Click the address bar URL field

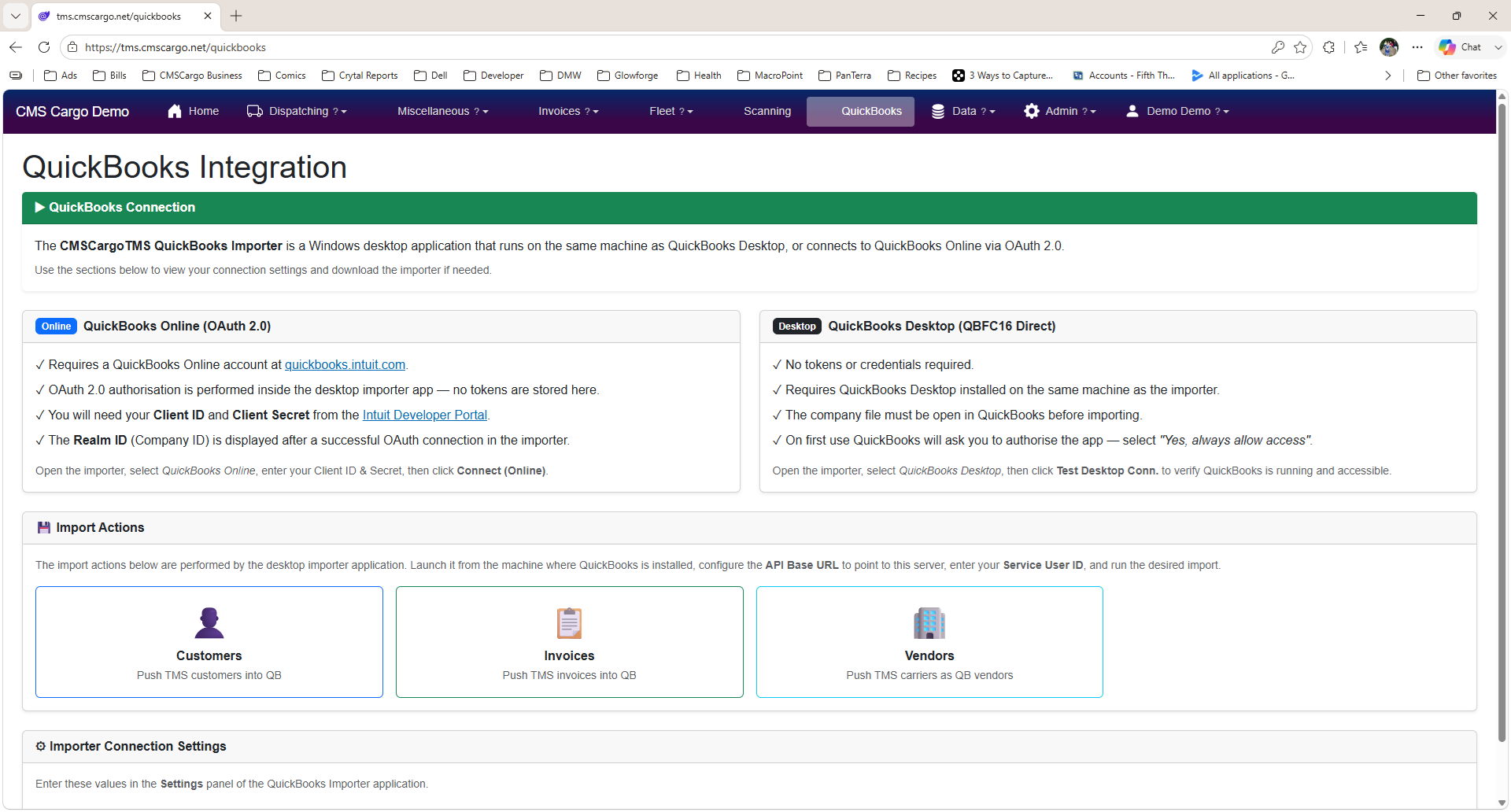point(669,47)
